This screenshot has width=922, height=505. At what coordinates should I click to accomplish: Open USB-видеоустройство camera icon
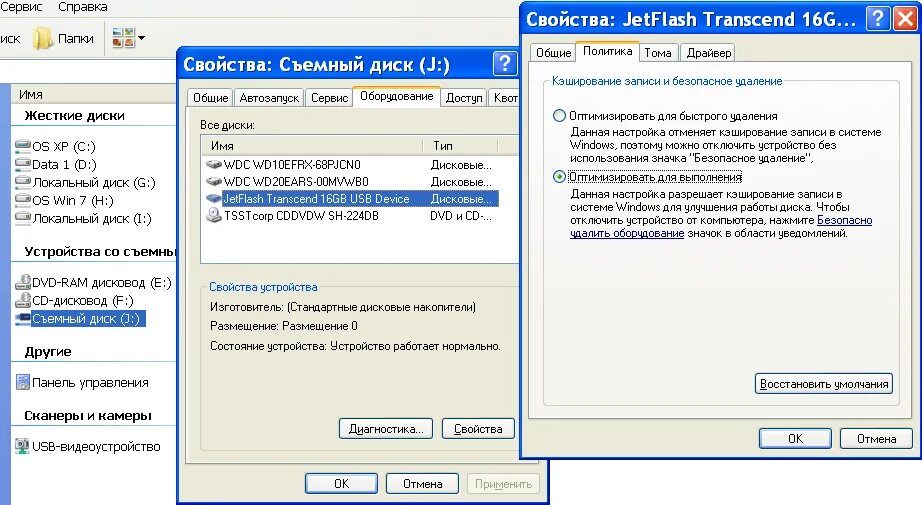pyautogui.click(x=22, y=446)
